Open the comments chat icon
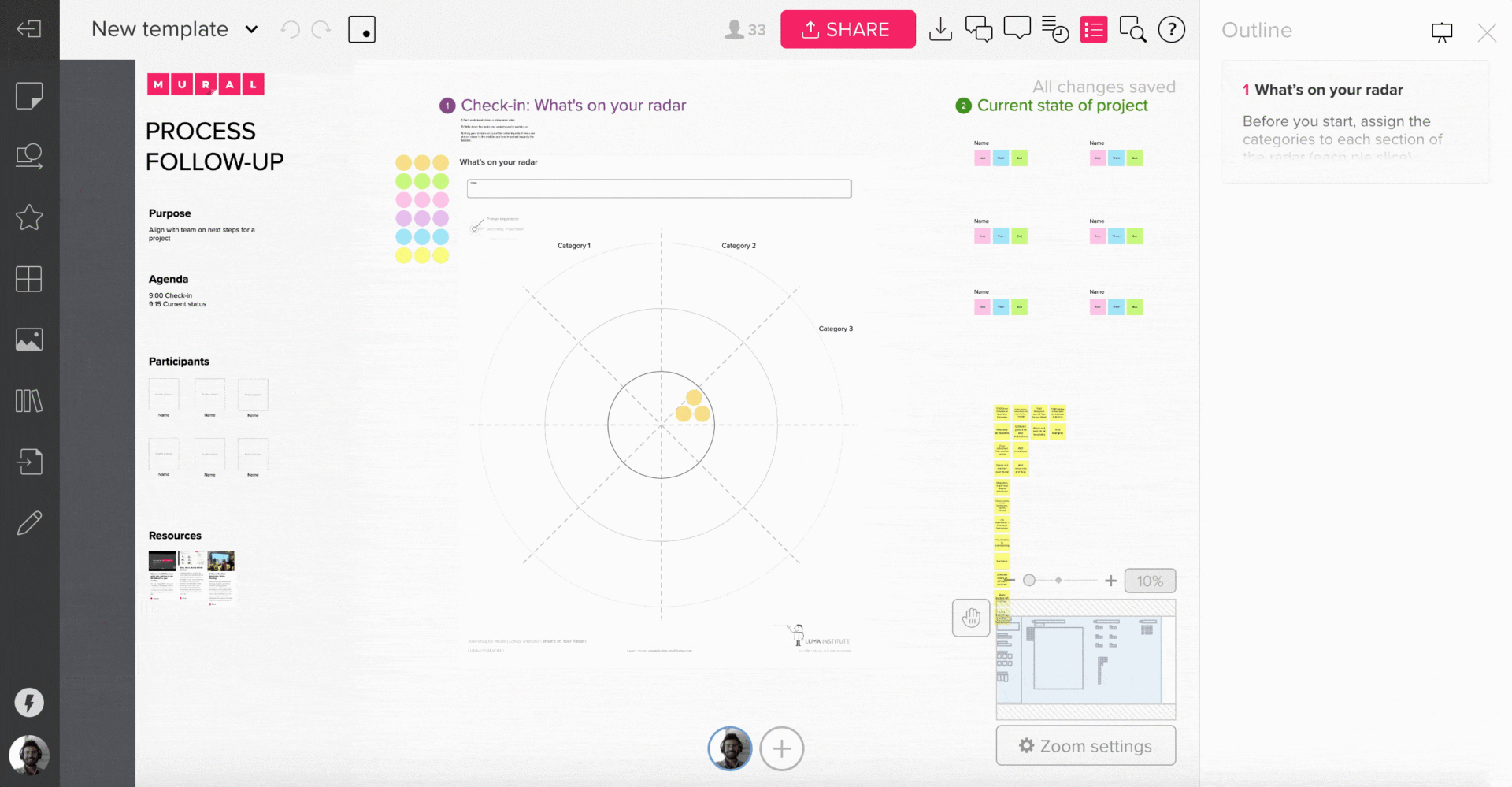The height and width of the screenshot is (787, 1512). (x=979, y=30)
